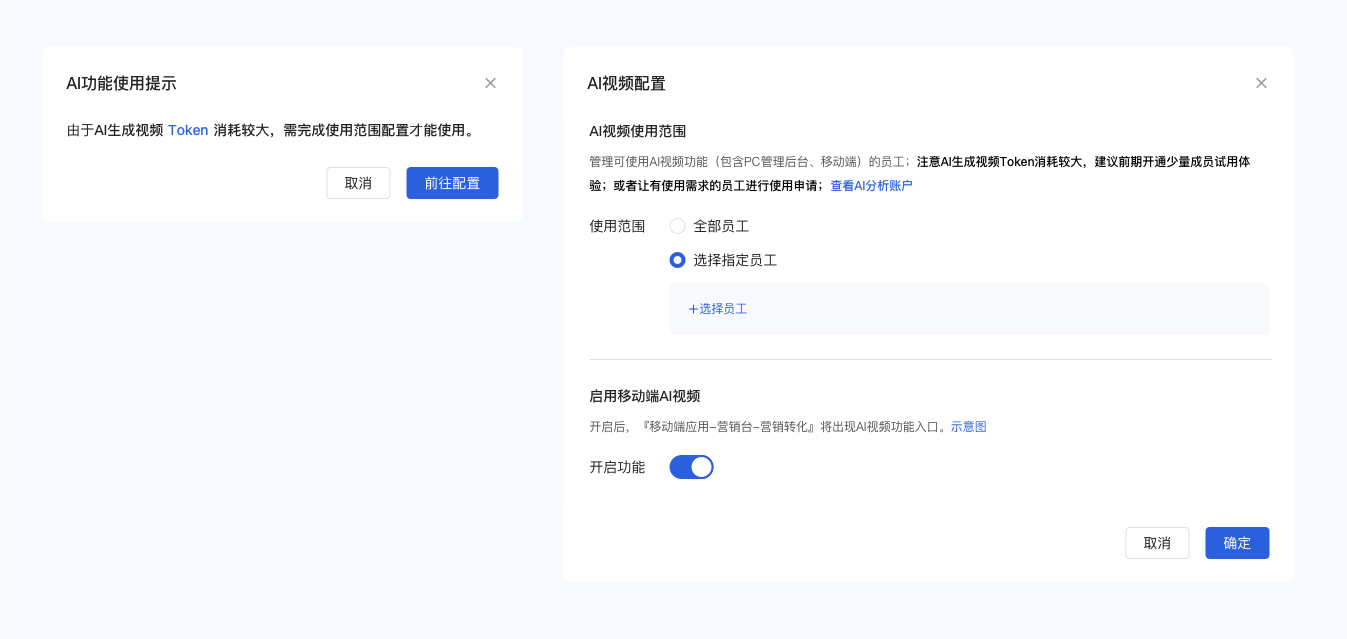Close the AI视频配置 dialog
This screenshot has height=639, width=1347.
[1261, 83]
